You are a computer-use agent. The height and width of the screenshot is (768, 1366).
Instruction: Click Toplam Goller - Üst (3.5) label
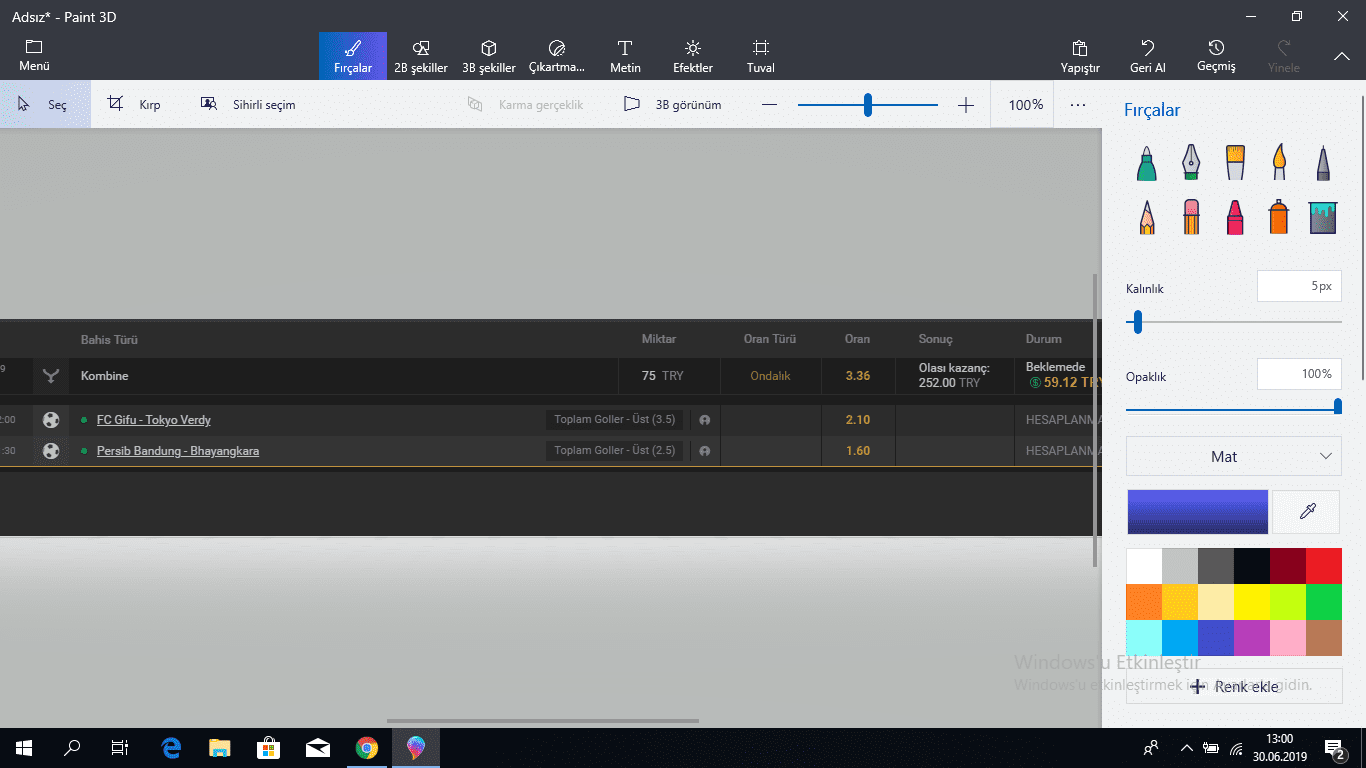pyautogui.click(x=615, y=420)
